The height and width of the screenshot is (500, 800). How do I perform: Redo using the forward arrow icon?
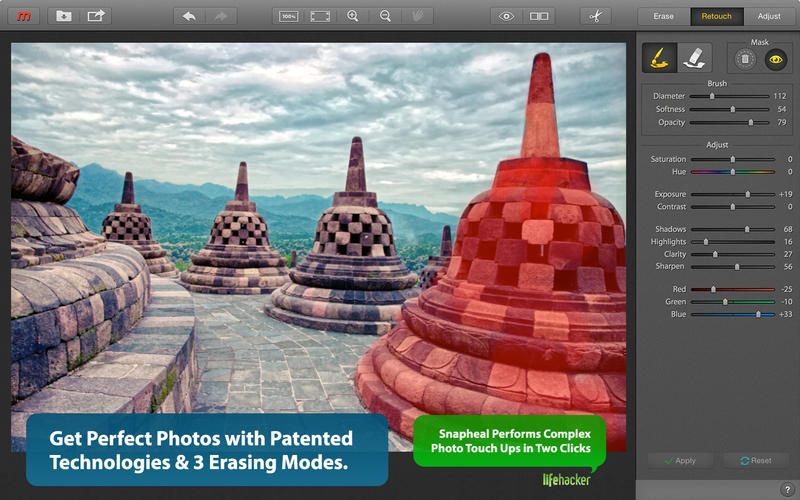[221, 16]
